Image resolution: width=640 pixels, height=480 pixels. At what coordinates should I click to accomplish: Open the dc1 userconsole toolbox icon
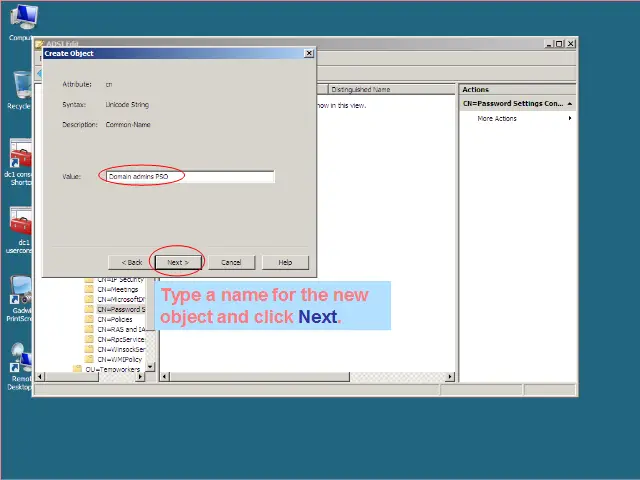[x=22, y=223]
